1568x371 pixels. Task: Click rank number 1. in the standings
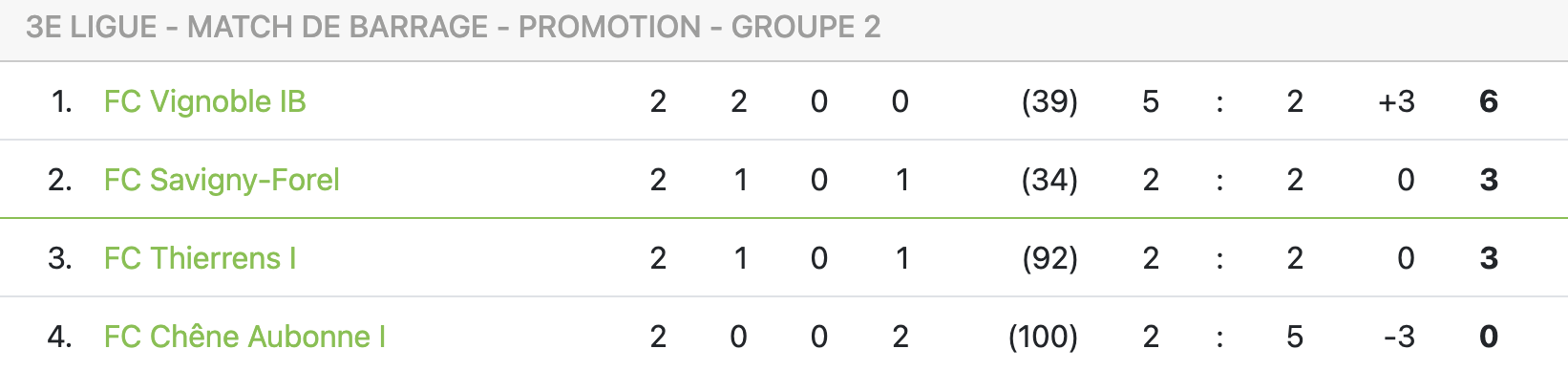62,101
